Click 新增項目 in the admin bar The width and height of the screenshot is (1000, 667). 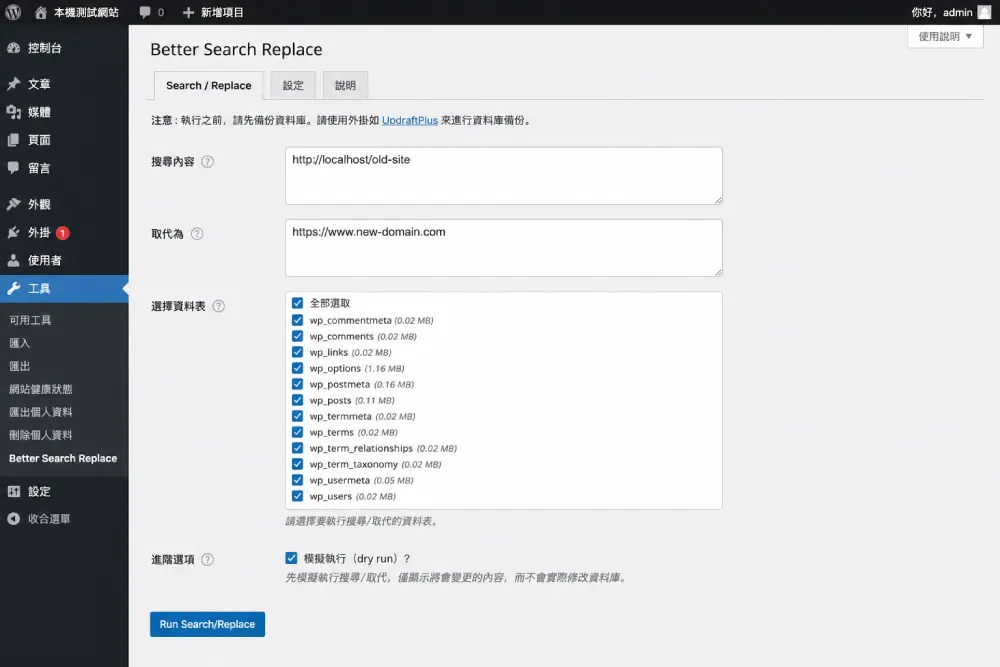(222, 12)
